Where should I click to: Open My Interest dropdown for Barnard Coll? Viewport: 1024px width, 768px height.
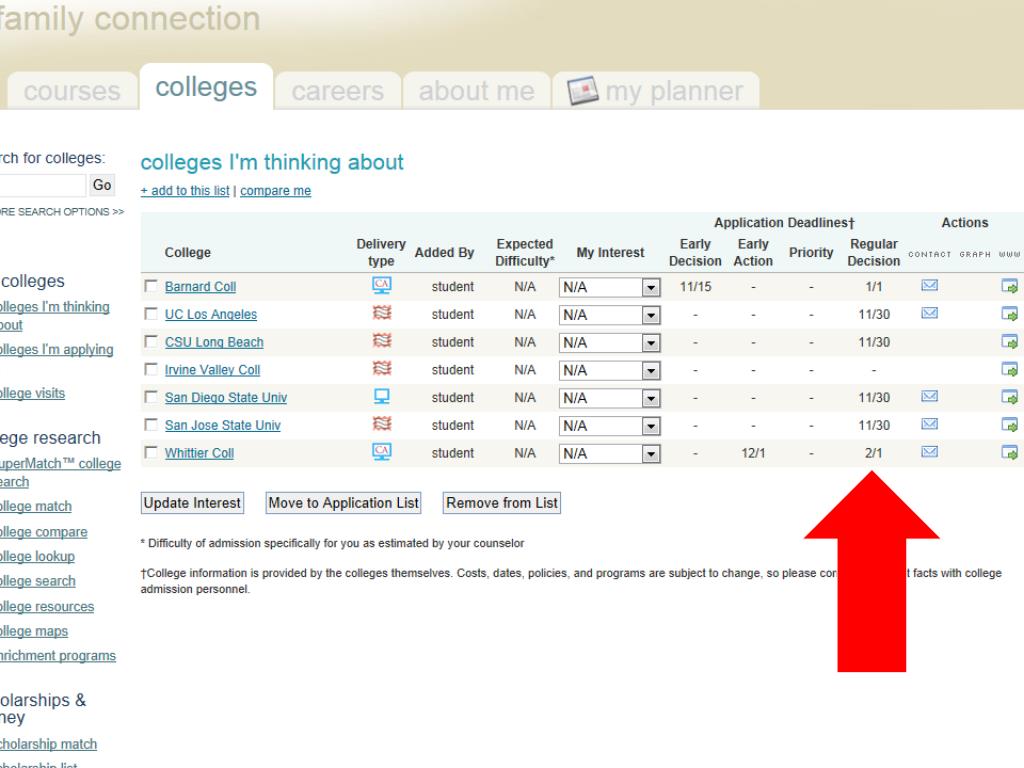pos(610,287)
